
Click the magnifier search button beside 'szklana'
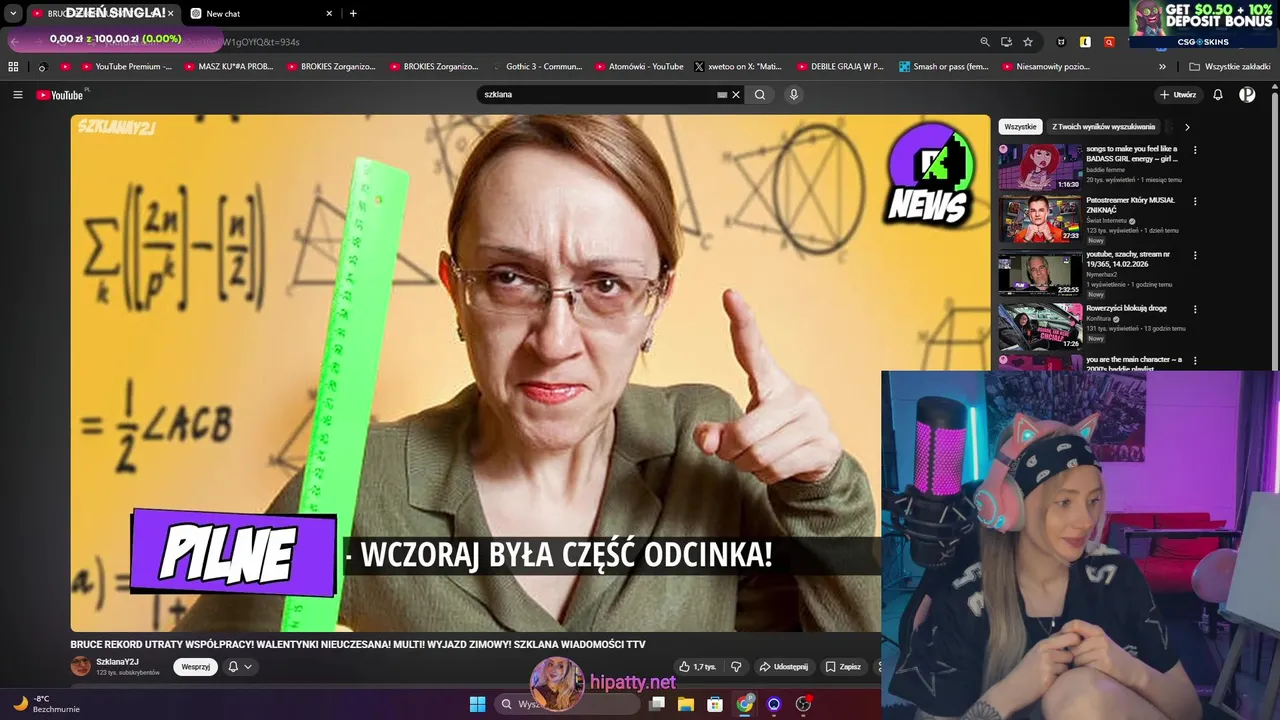760,95
